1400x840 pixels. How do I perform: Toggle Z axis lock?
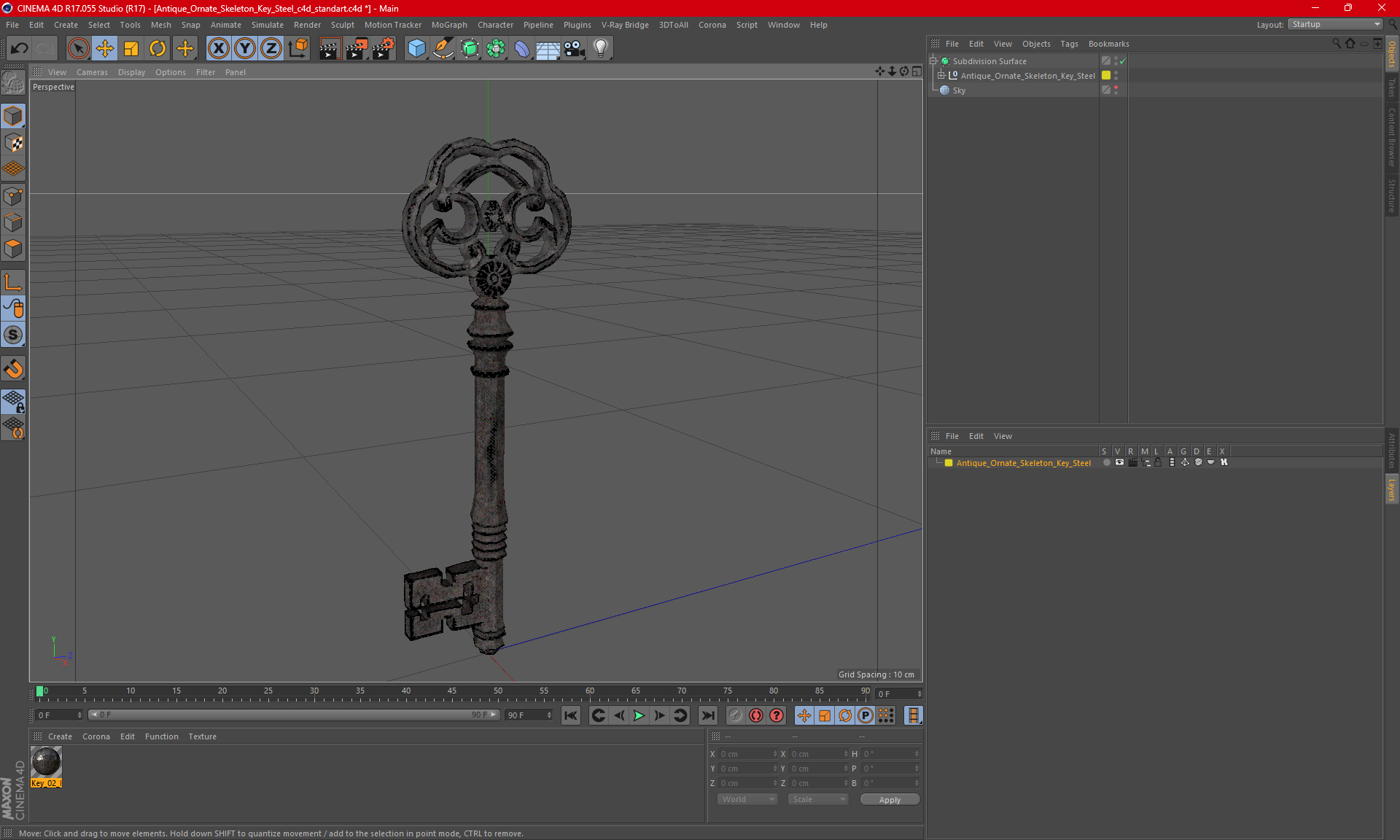point(271,48)
